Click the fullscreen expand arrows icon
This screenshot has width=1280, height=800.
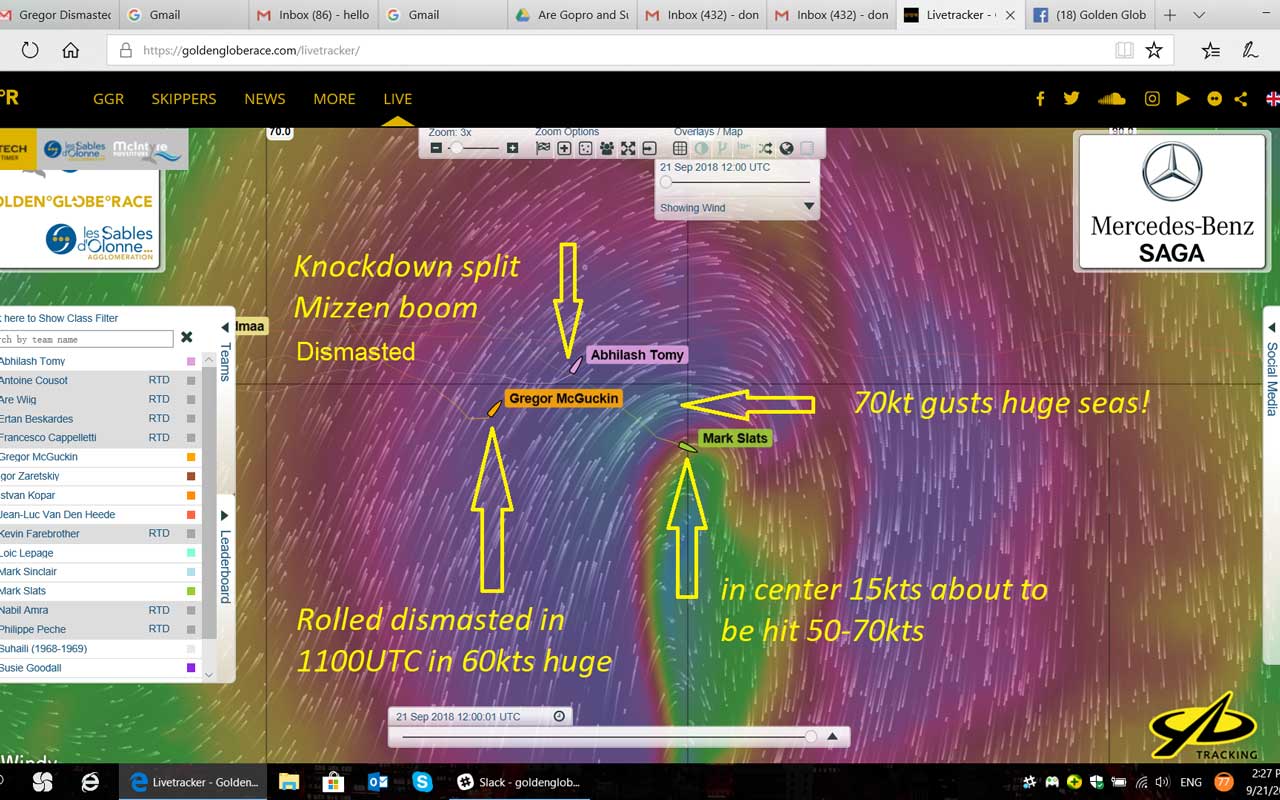point(628,148)
